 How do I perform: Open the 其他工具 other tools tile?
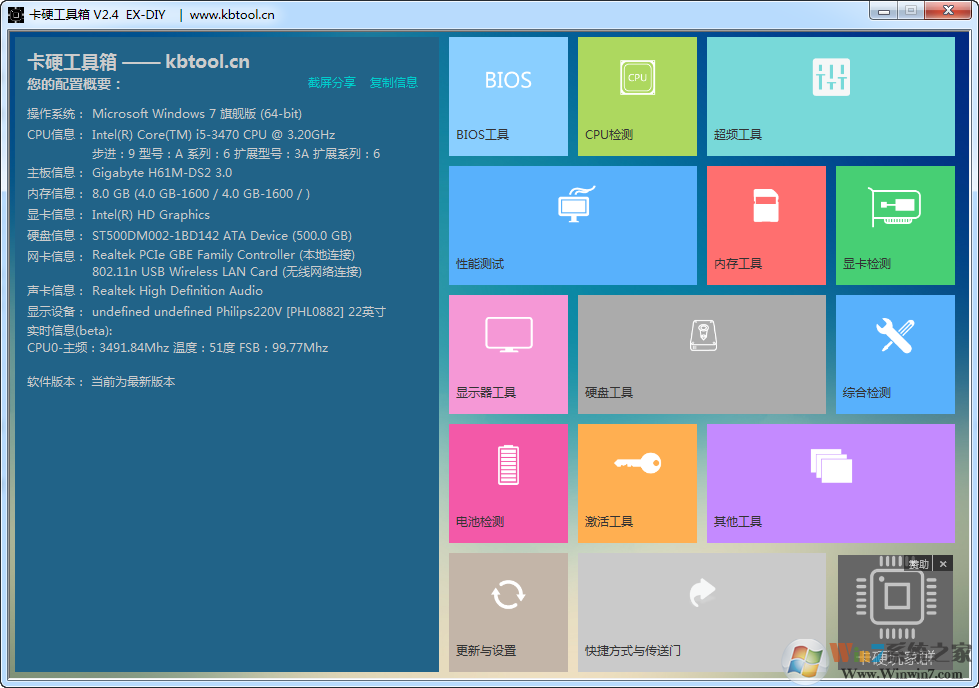coord(830,483)
